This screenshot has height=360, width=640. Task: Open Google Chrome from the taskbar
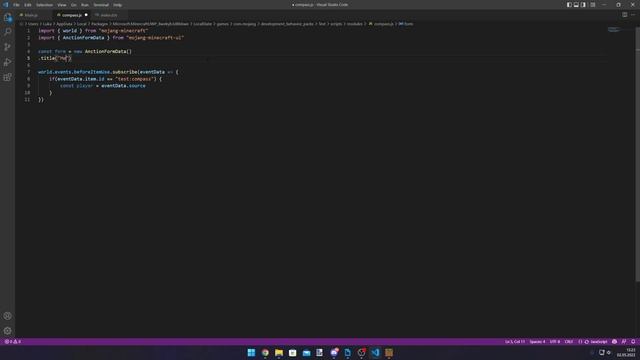(x=265, y=352)
